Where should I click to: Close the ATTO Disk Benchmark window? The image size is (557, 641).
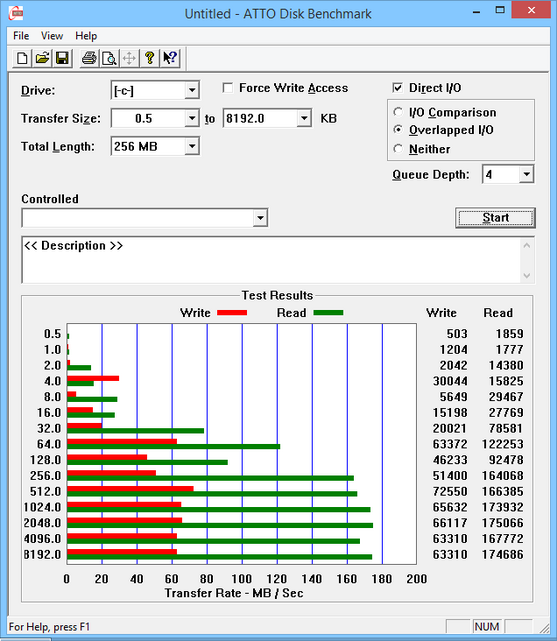click(531, 10)
